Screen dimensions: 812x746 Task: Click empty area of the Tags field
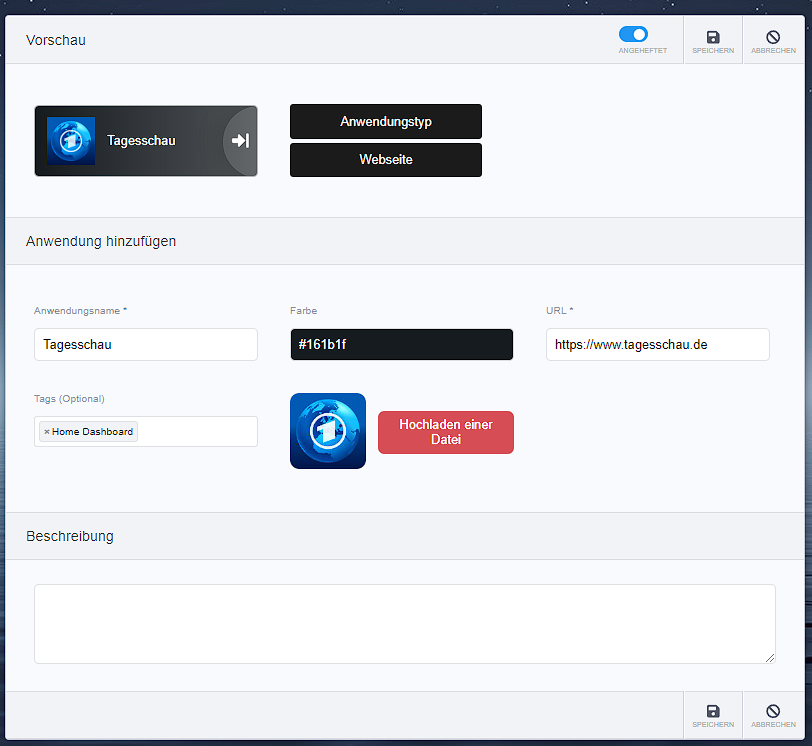[x=195, y=432]
